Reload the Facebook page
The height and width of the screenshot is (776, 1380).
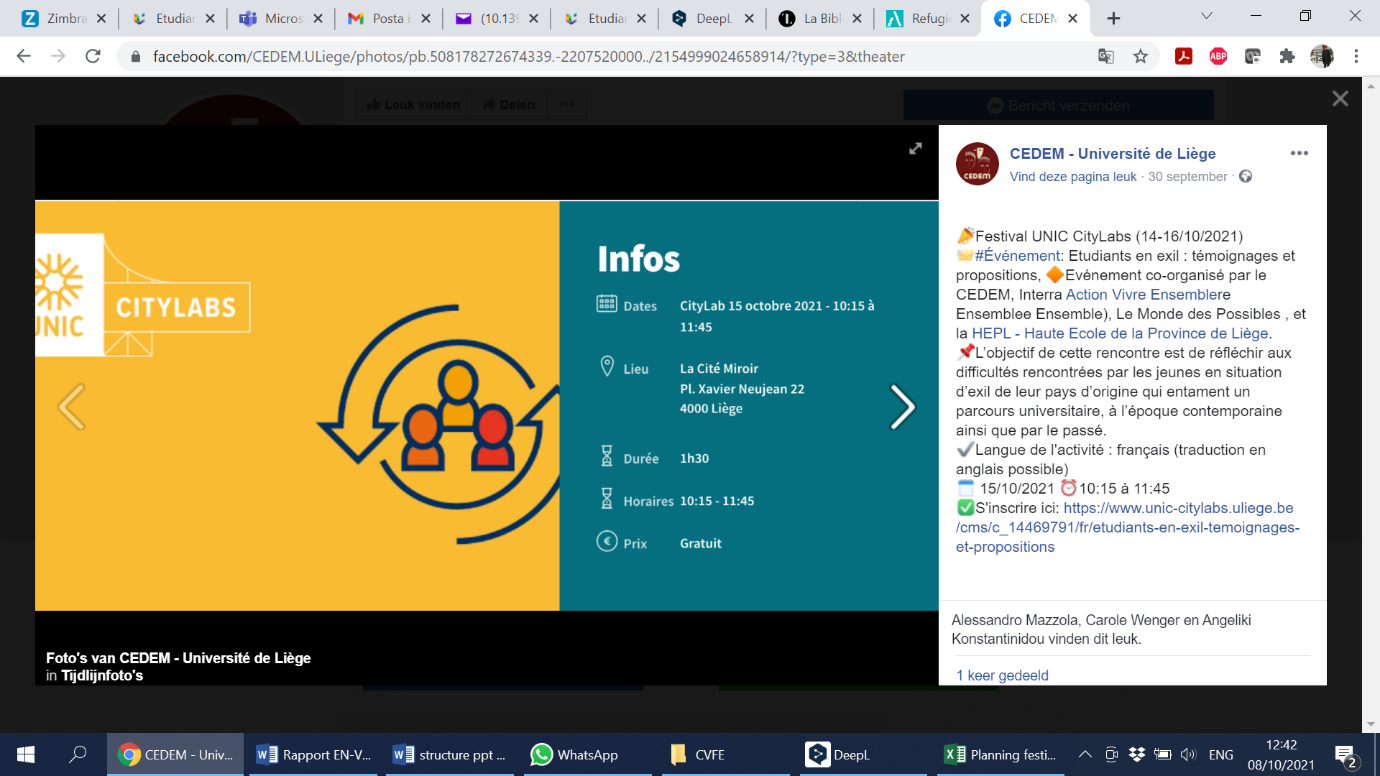click(93, 57)
